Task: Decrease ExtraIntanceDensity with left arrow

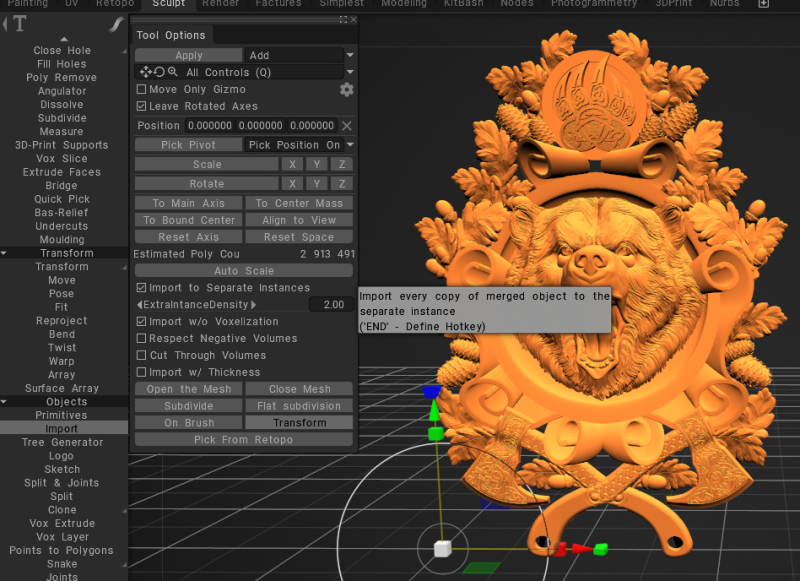Action: click(140, 305)
